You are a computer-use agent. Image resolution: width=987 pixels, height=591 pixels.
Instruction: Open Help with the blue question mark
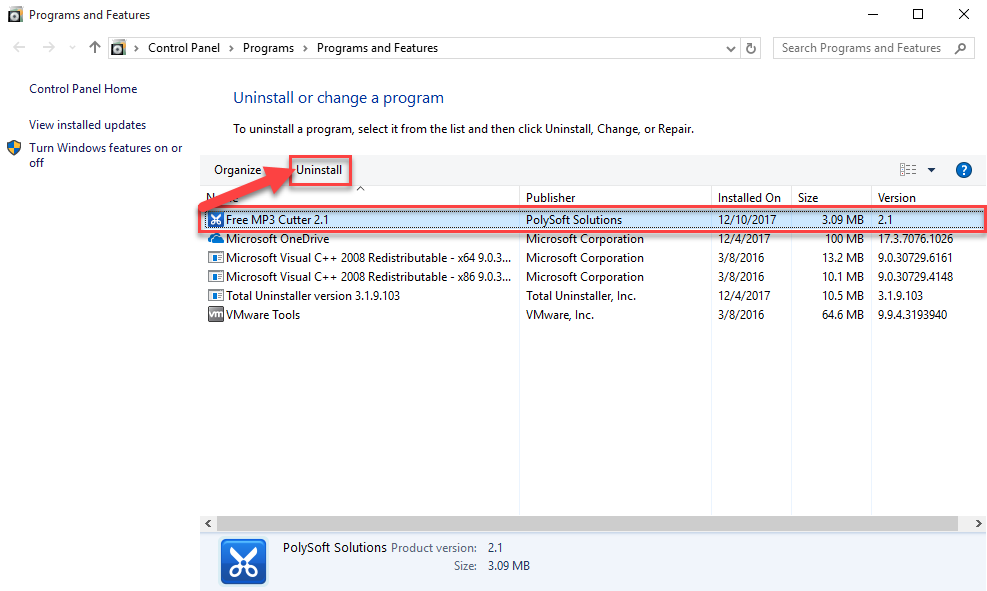(964, 170)
